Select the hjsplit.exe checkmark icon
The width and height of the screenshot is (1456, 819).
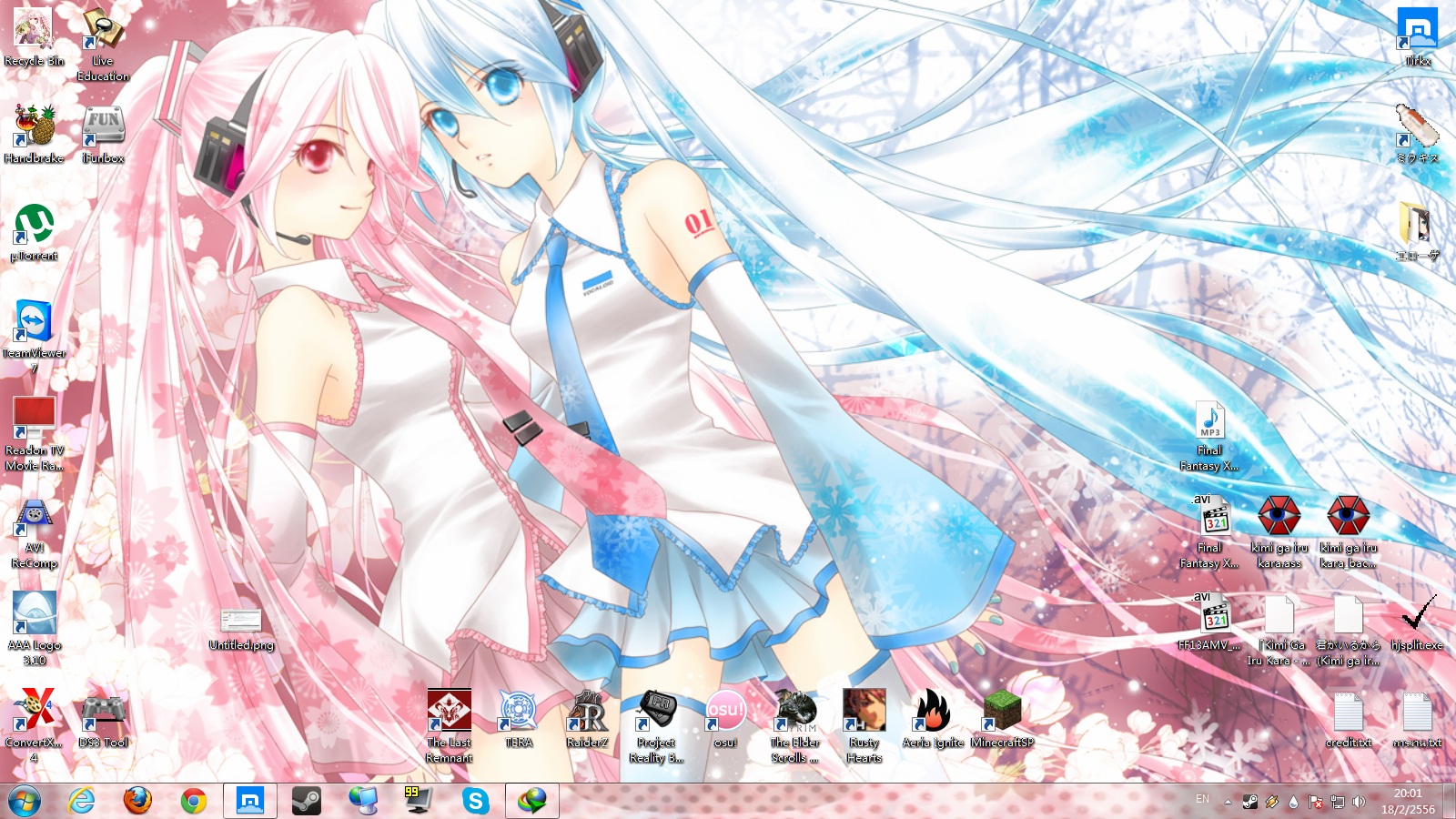pyautogui.click(x=1417, y=622)
